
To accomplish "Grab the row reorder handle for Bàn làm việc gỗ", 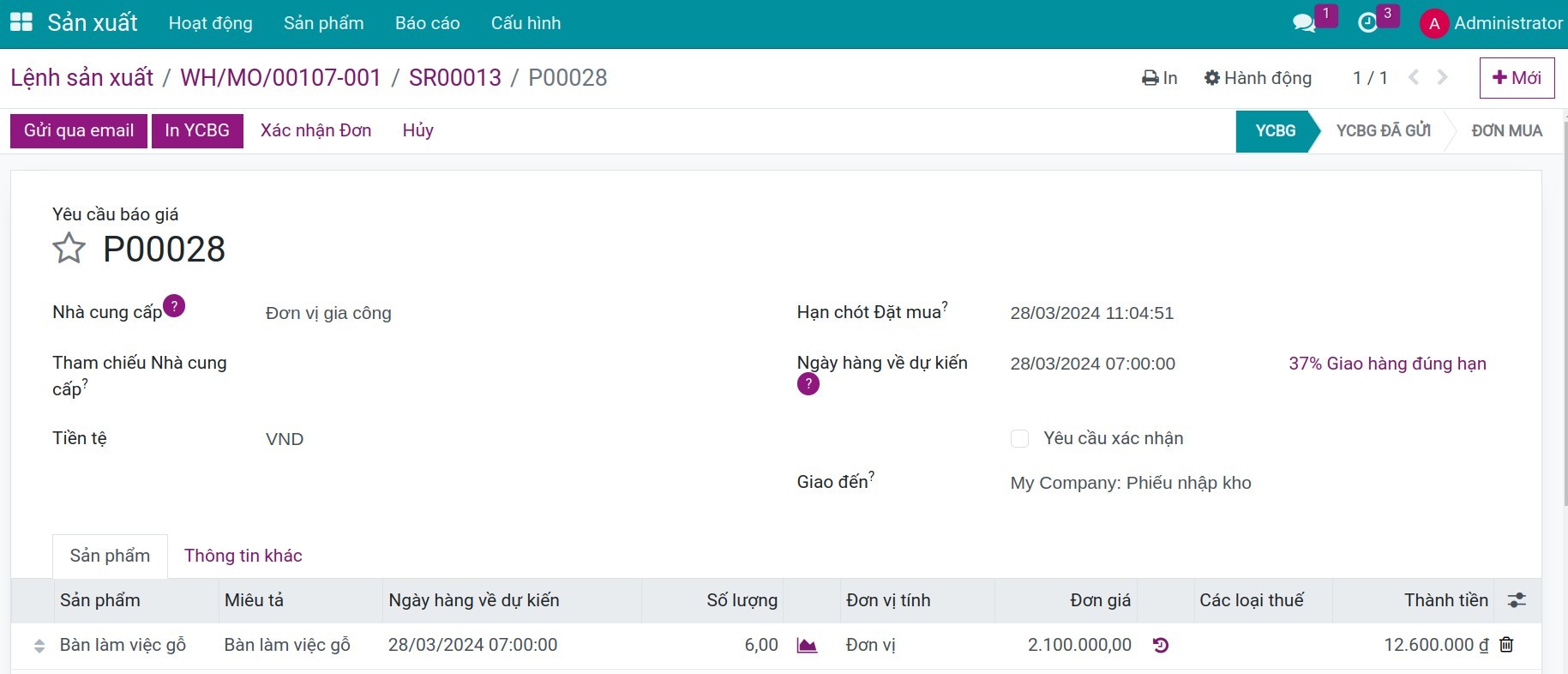I will [x=39, y=646].
